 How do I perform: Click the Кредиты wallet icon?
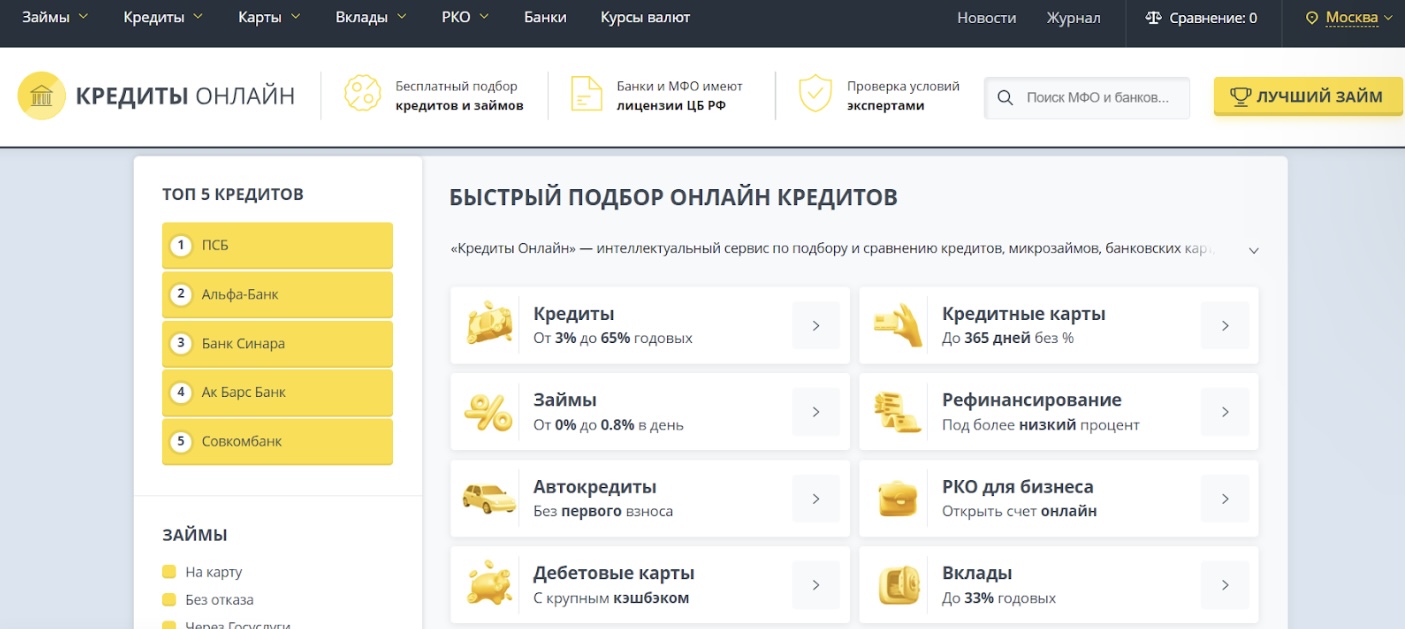click(489, 324)
